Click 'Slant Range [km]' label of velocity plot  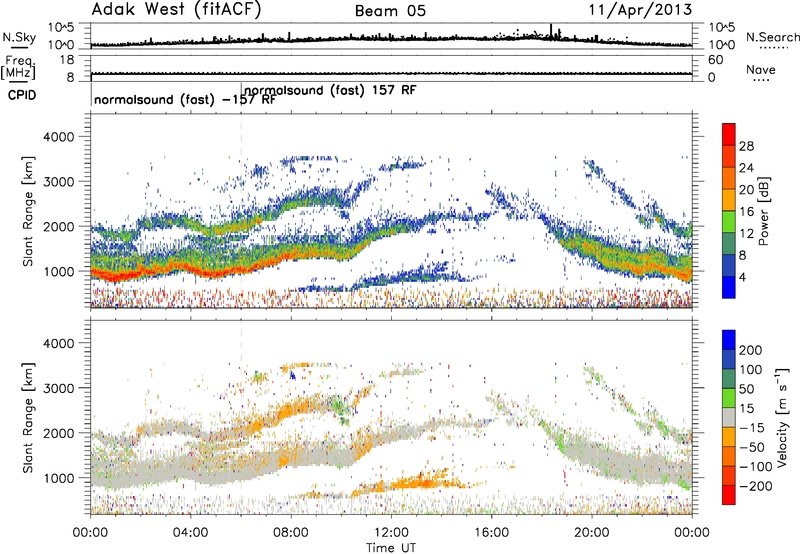pyautogui.click(x=28, y=417)
